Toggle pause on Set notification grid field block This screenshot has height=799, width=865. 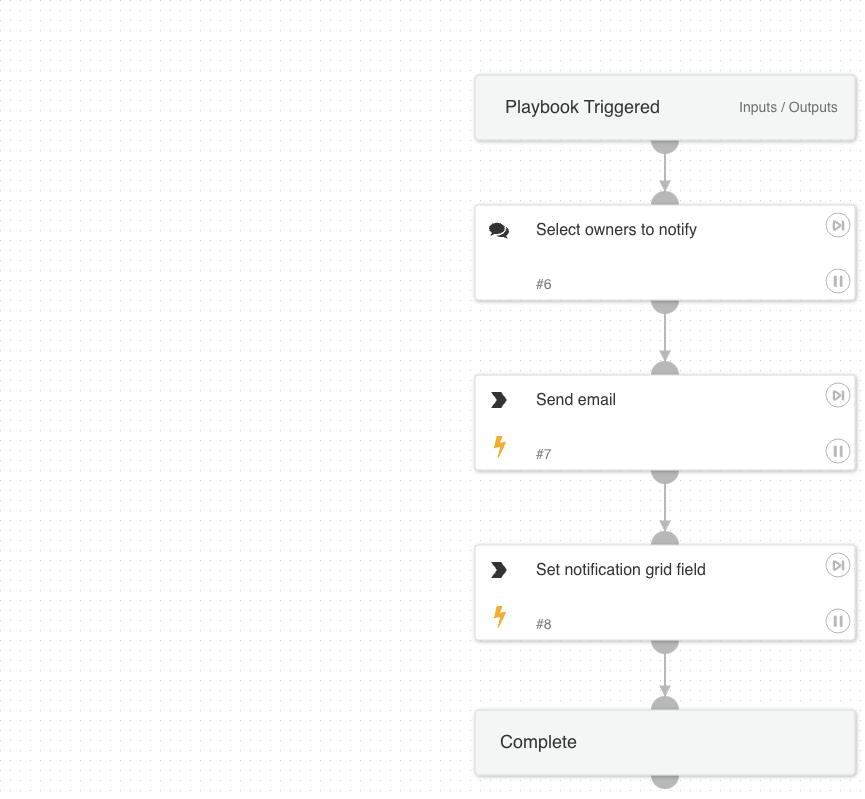click(x=838, y=621)
